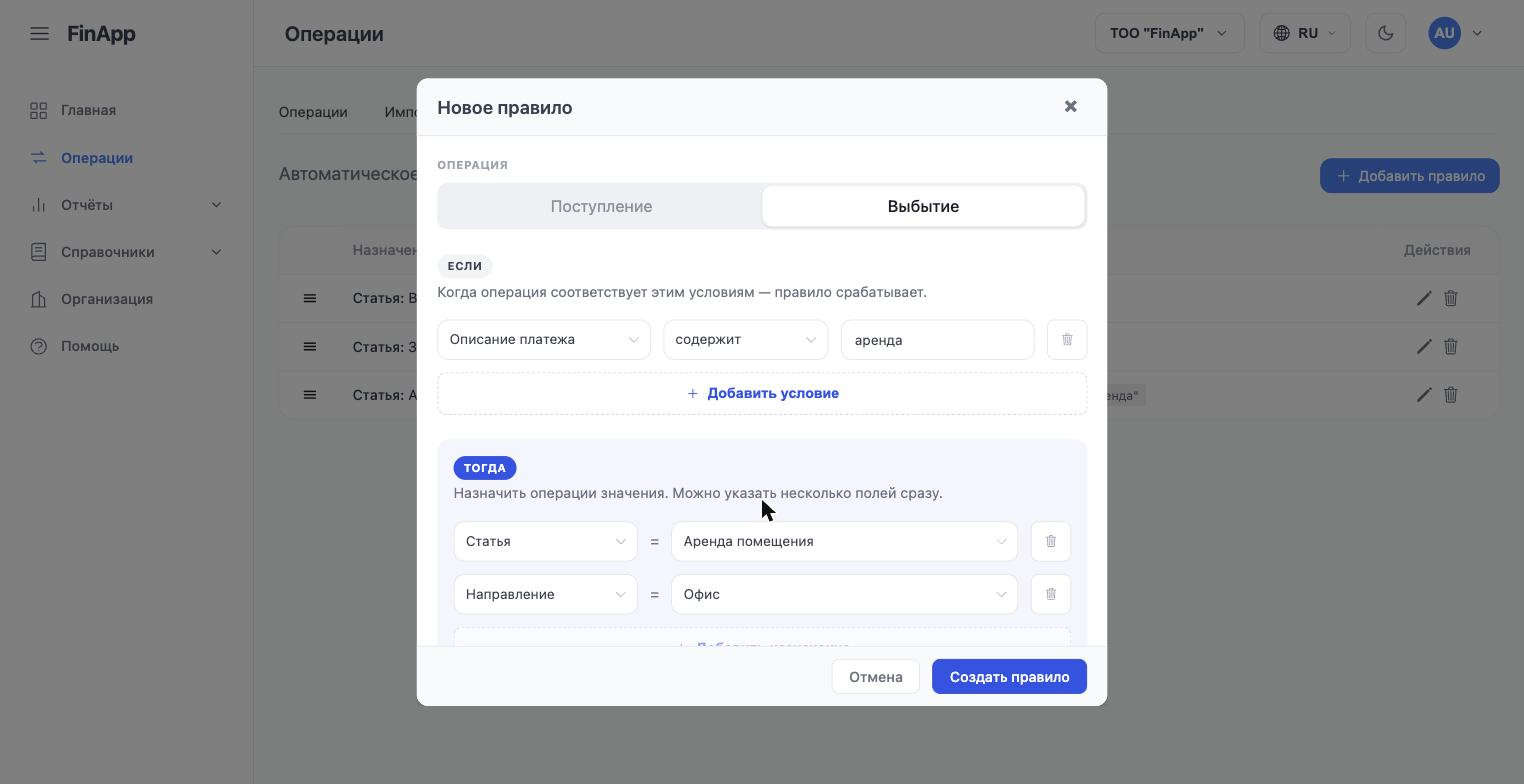Viewport: 1524px width, 784px height.
Task: Click Добавить условие
Action: click(762, 393)
